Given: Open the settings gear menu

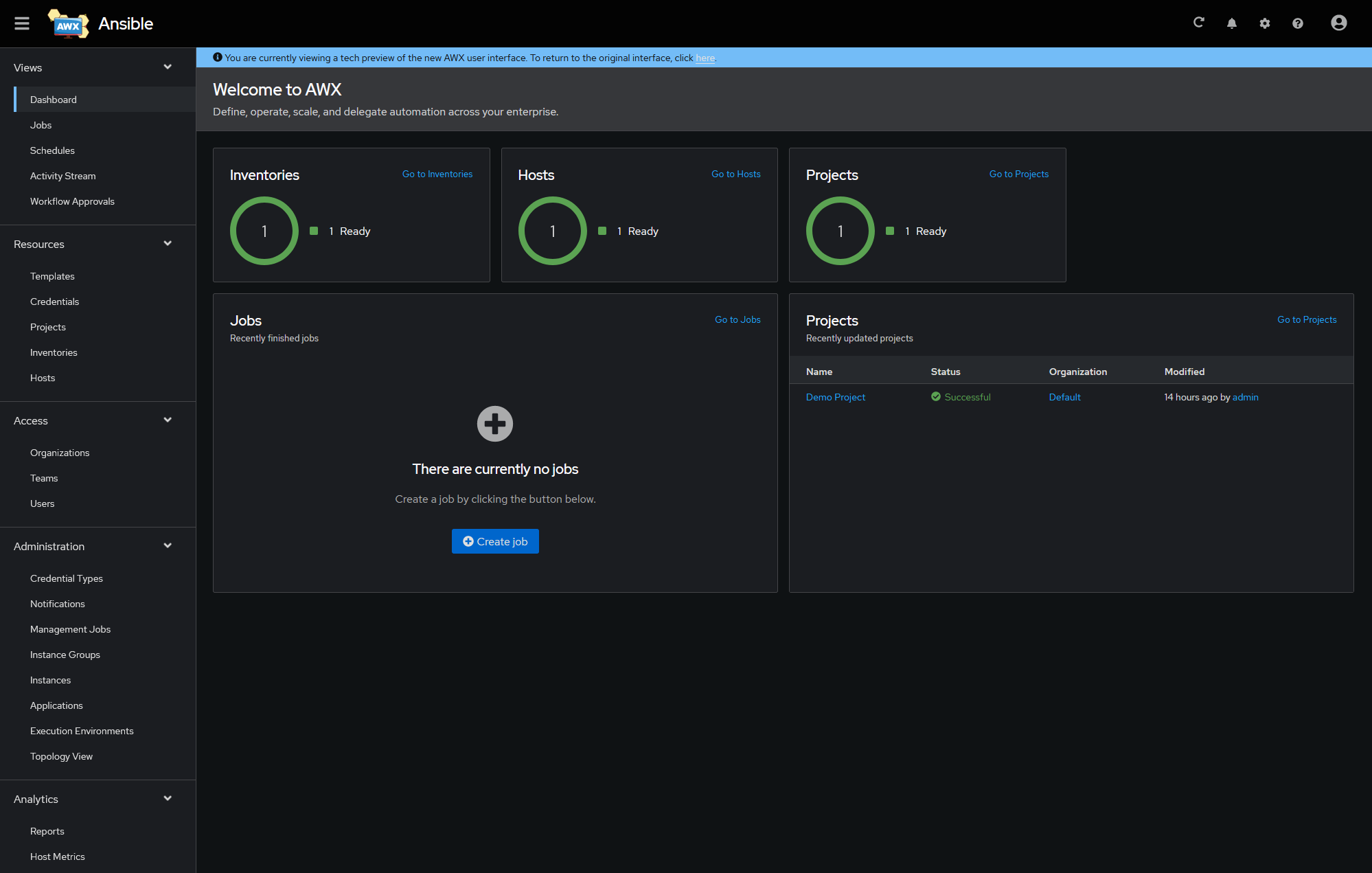Looking at the screenshot, I should point(1265,23).
